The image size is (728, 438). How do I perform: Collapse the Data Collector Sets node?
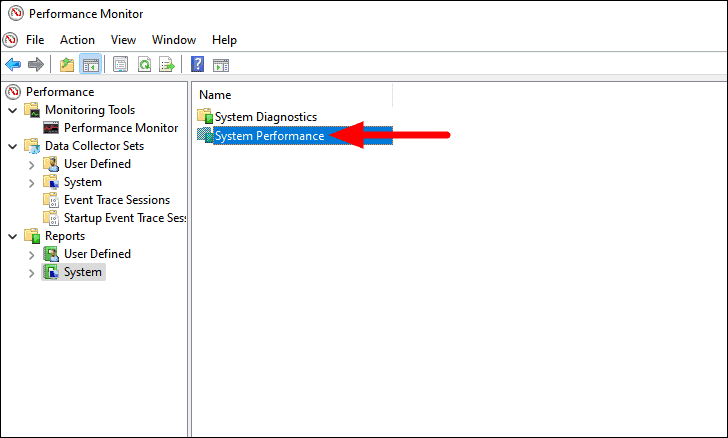coord(13,146)
